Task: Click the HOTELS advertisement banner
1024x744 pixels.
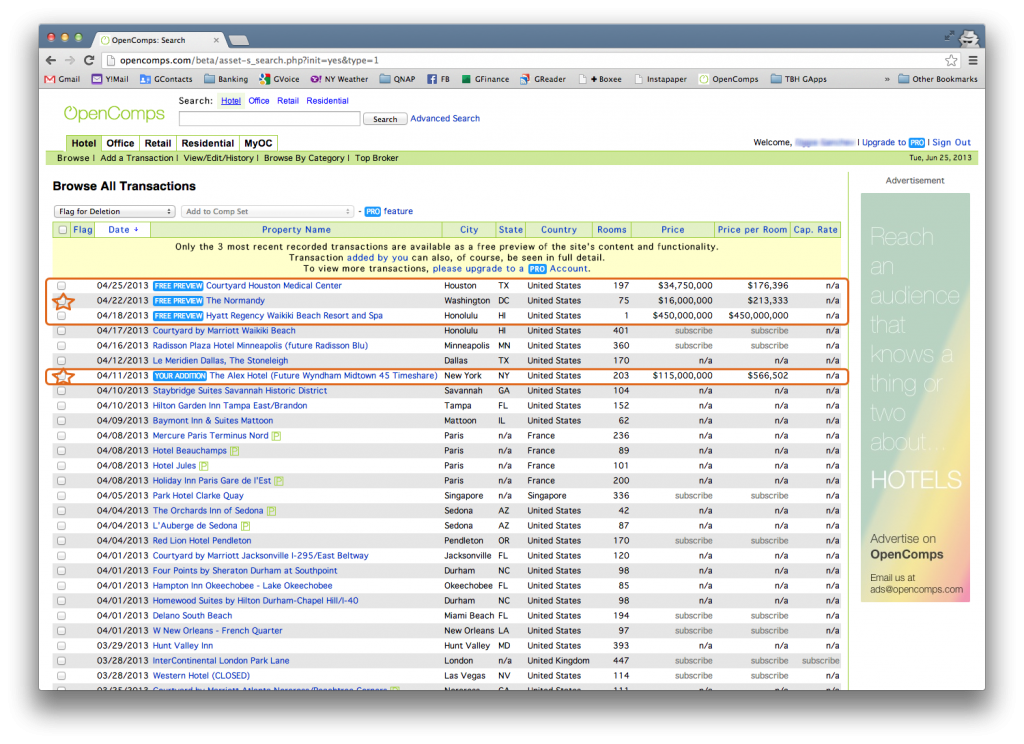Action: (915, 397)
